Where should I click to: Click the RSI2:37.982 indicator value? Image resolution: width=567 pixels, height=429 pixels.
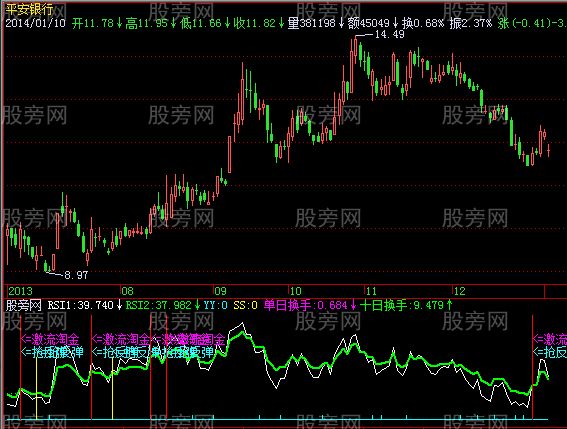coord(158,305)
